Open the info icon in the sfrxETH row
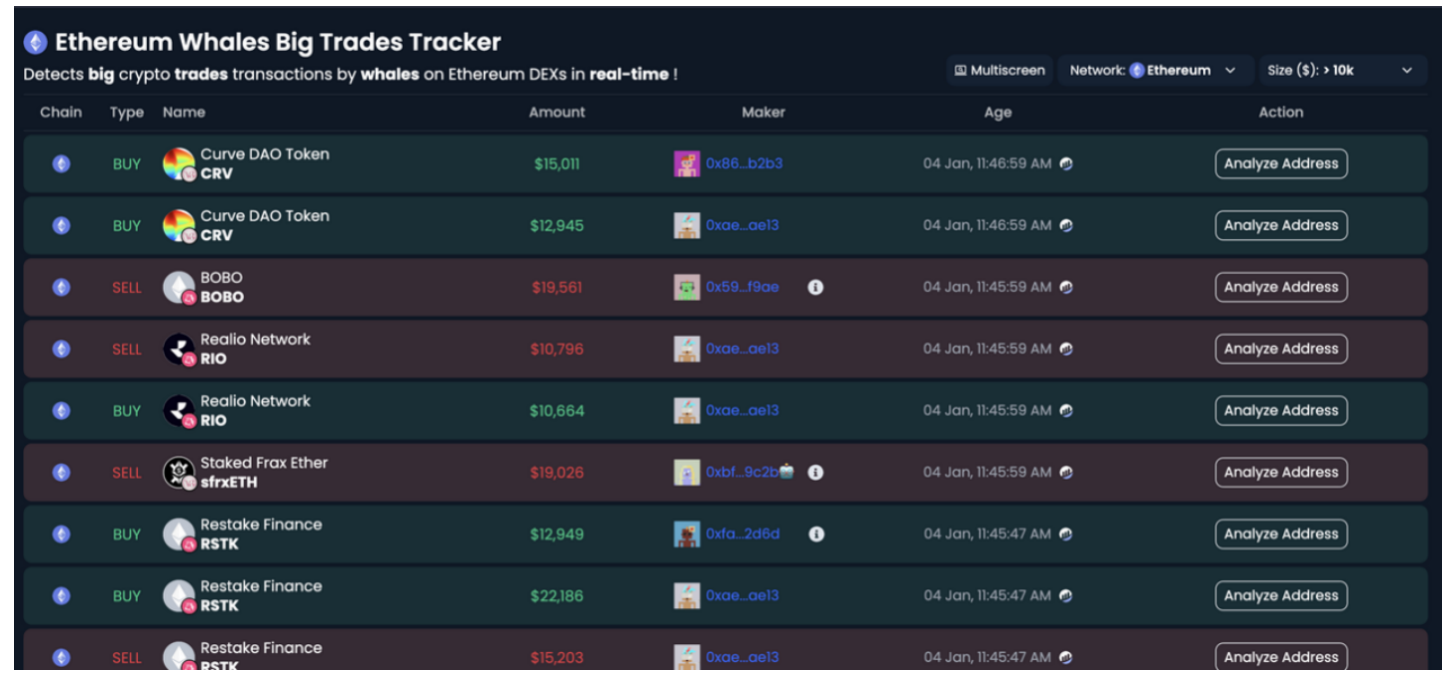The image size is (1454, 680). coord(815,472)
